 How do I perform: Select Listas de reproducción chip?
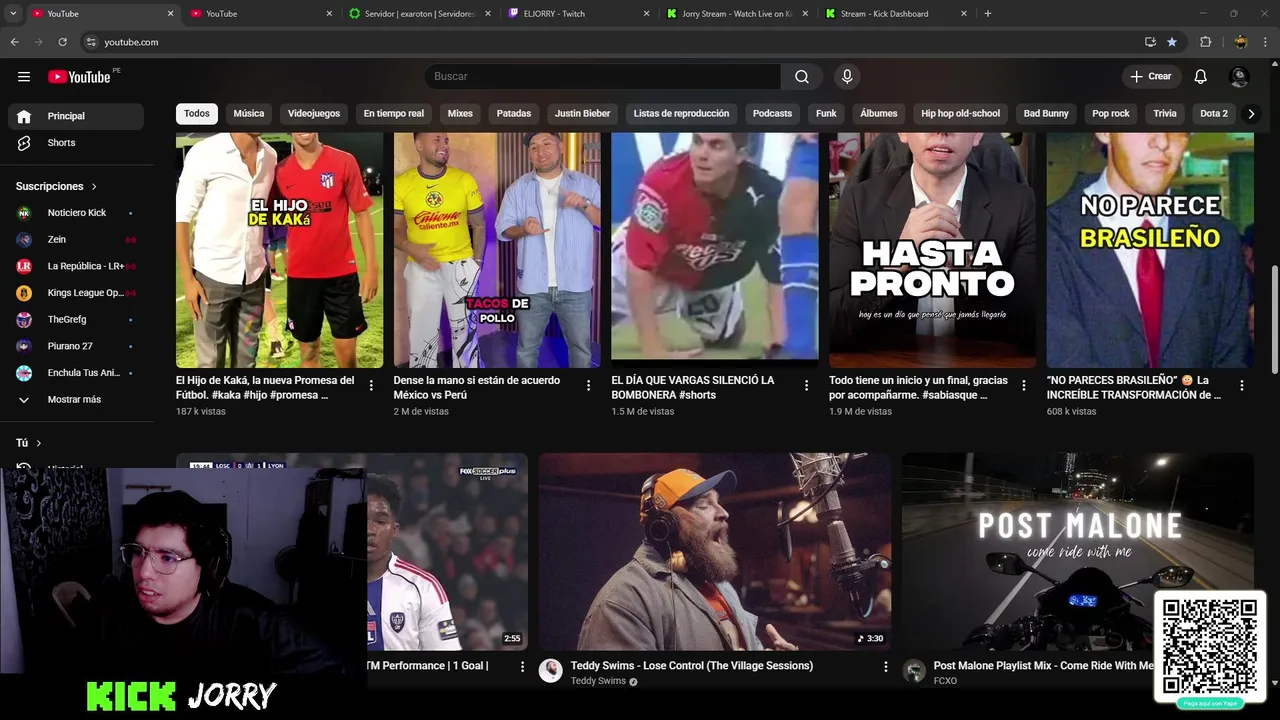tap(681, 113)
